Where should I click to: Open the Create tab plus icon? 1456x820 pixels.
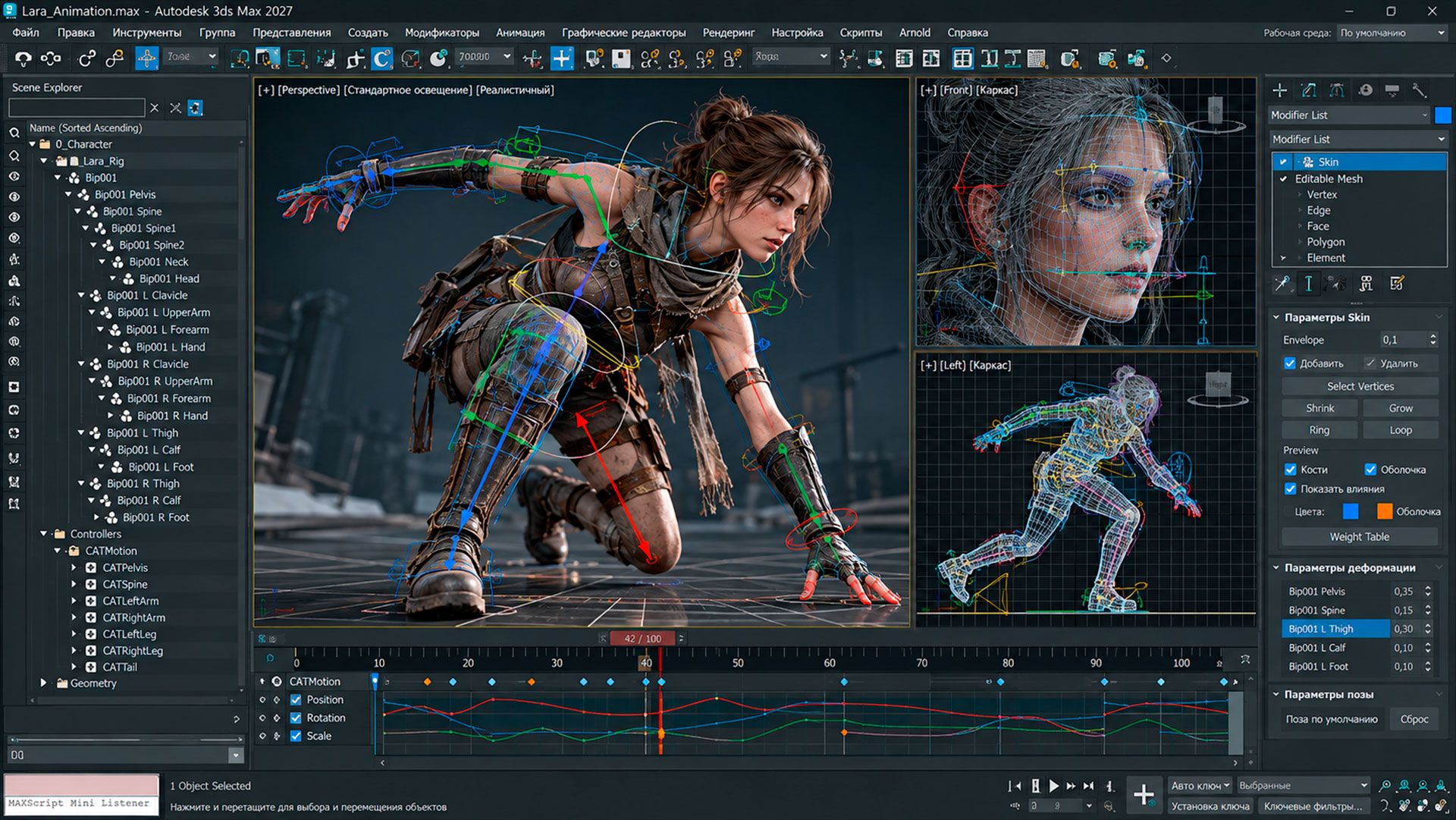tap(1280, 91)
